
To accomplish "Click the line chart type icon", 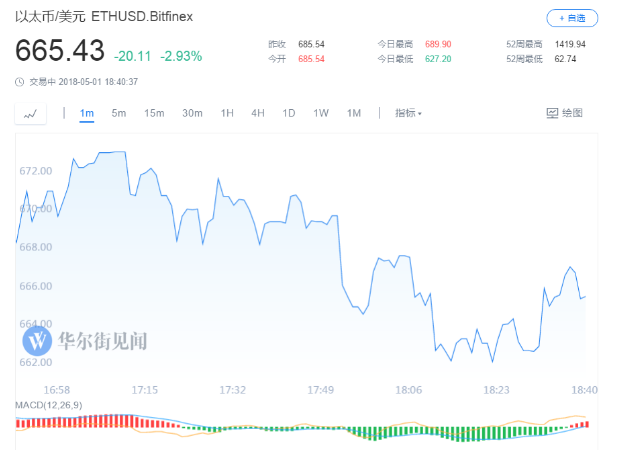I will pos(30,114).
